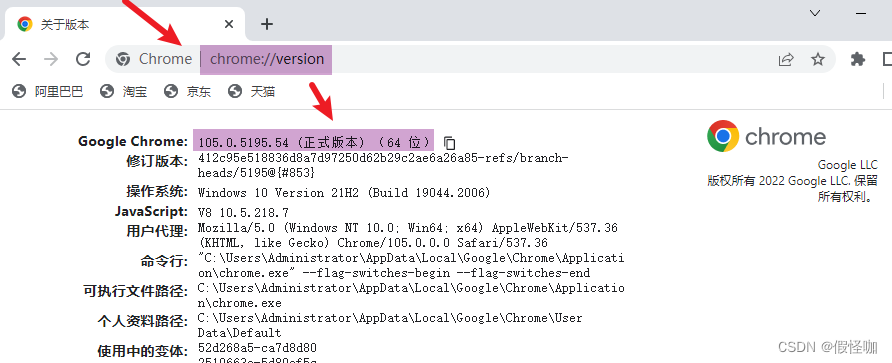Image resolution: width=892 pixels, height=363 pixels.
Task: Bookmark this page with star icon
Action: click(817, 59)
